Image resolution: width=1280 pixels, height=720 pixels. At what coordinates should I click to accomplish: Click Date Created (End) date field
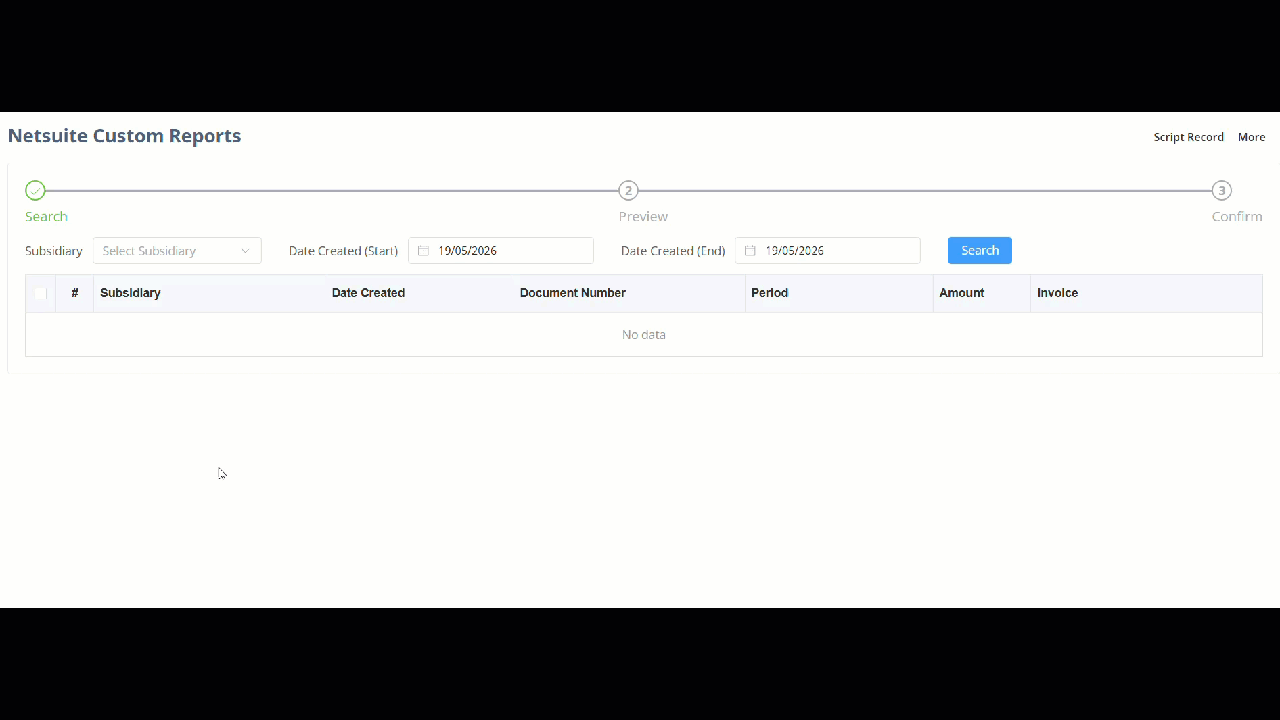(828, 251)
